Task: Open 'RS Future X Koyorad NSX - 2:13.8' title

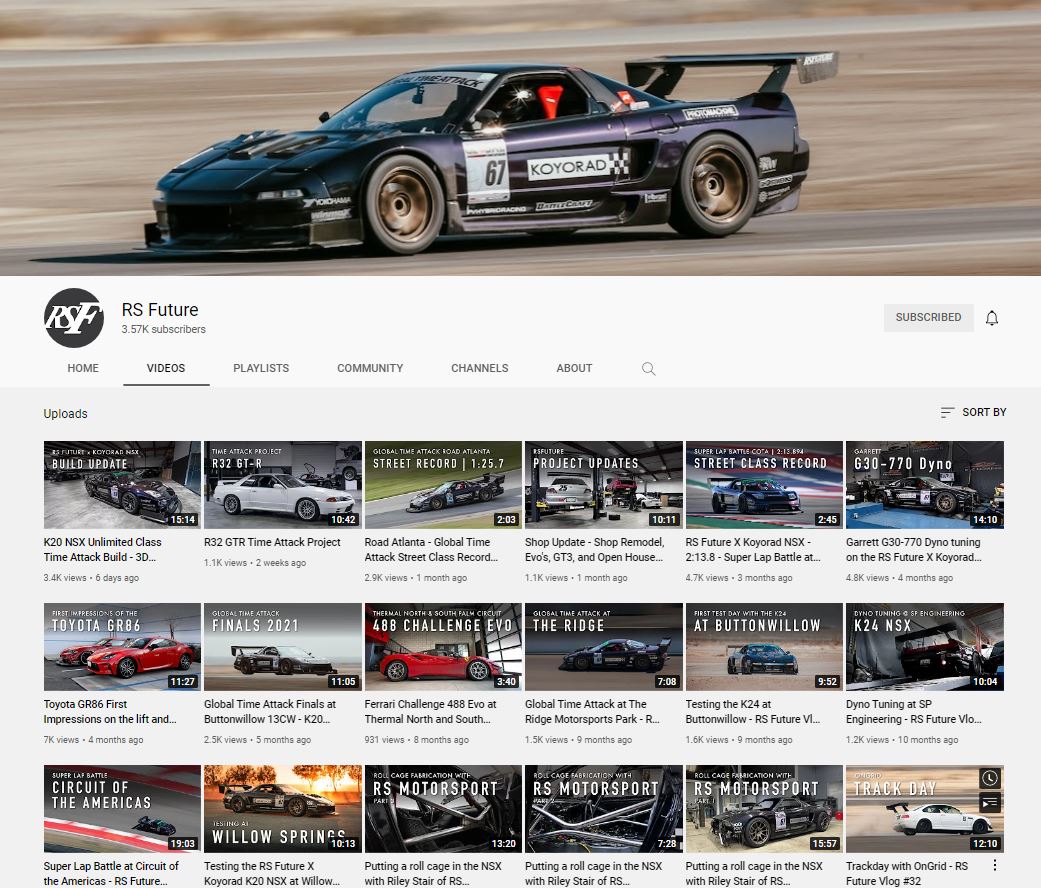Action: point(753,550)
